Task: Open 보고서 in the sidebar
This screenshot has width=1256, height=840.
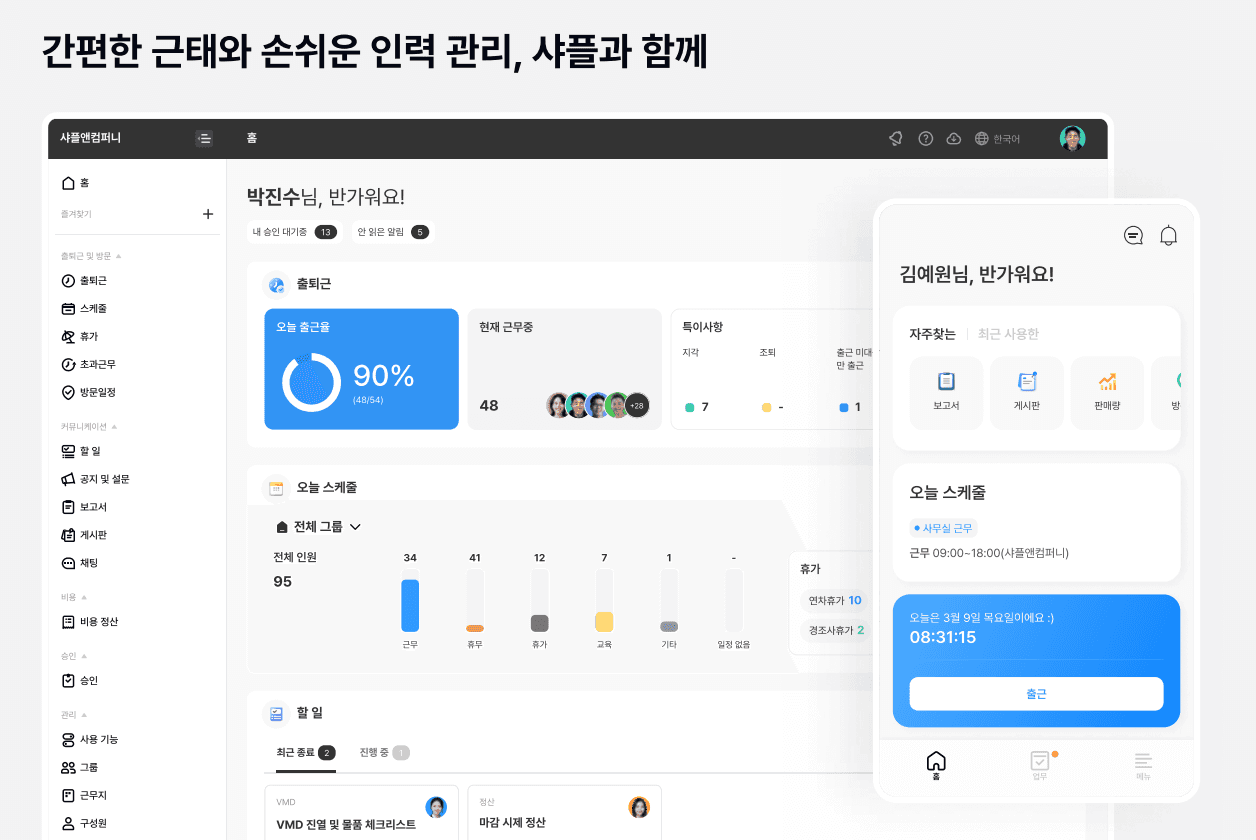Action: (x=84, y=507)
